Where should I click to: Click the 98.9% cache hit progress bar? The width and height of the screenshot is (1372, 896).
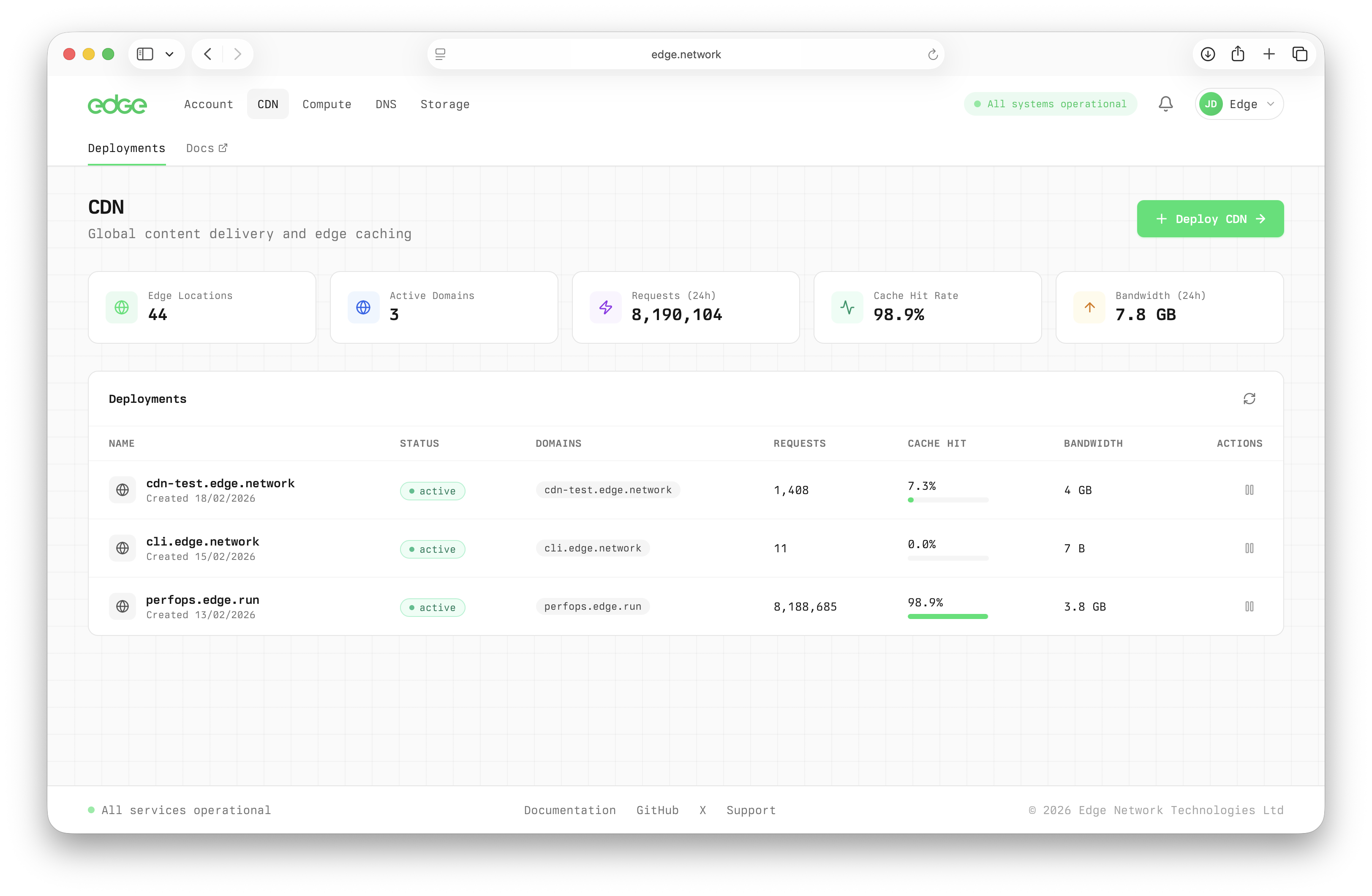947,616
